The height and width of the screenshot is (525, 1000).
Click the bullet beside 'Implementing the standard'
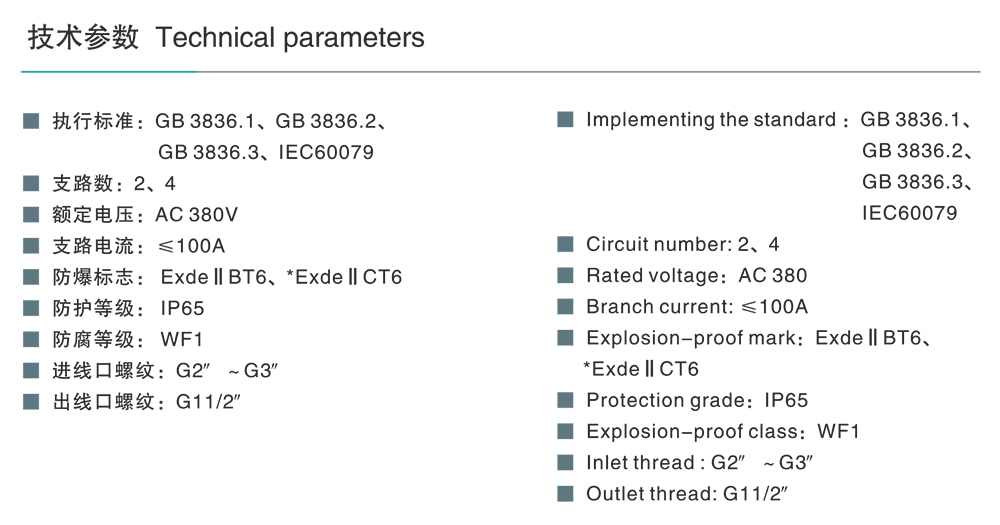pyautogui.click(x=566, y=120)
